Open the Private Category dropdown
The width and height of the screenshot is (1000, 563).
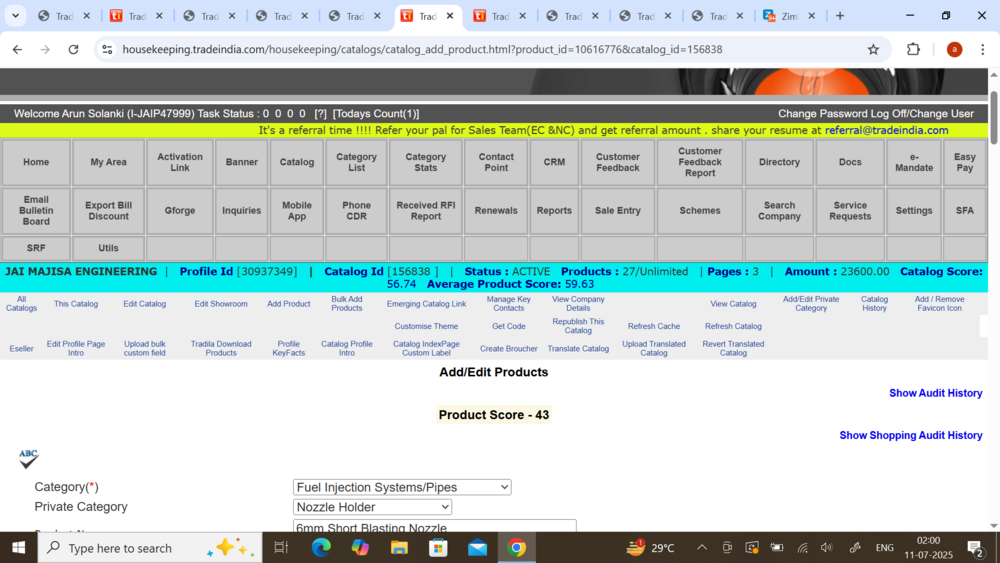click(372, 507)
